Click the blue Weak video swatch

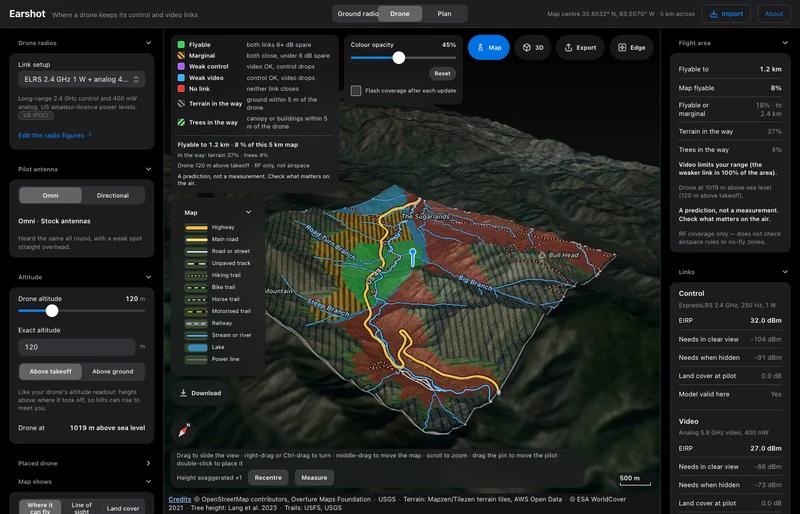[181, 78]
